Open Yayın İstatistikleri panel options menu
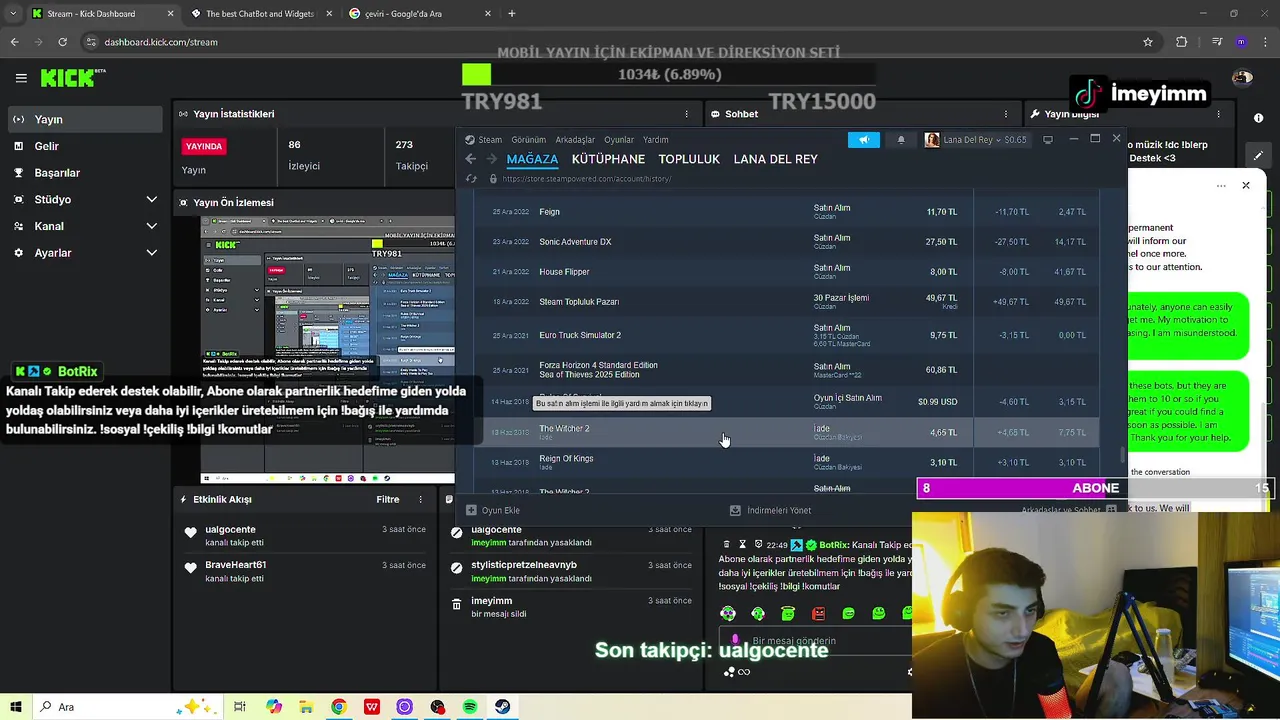The height and width of the screenshot is (720, 1280). [686, 114]
